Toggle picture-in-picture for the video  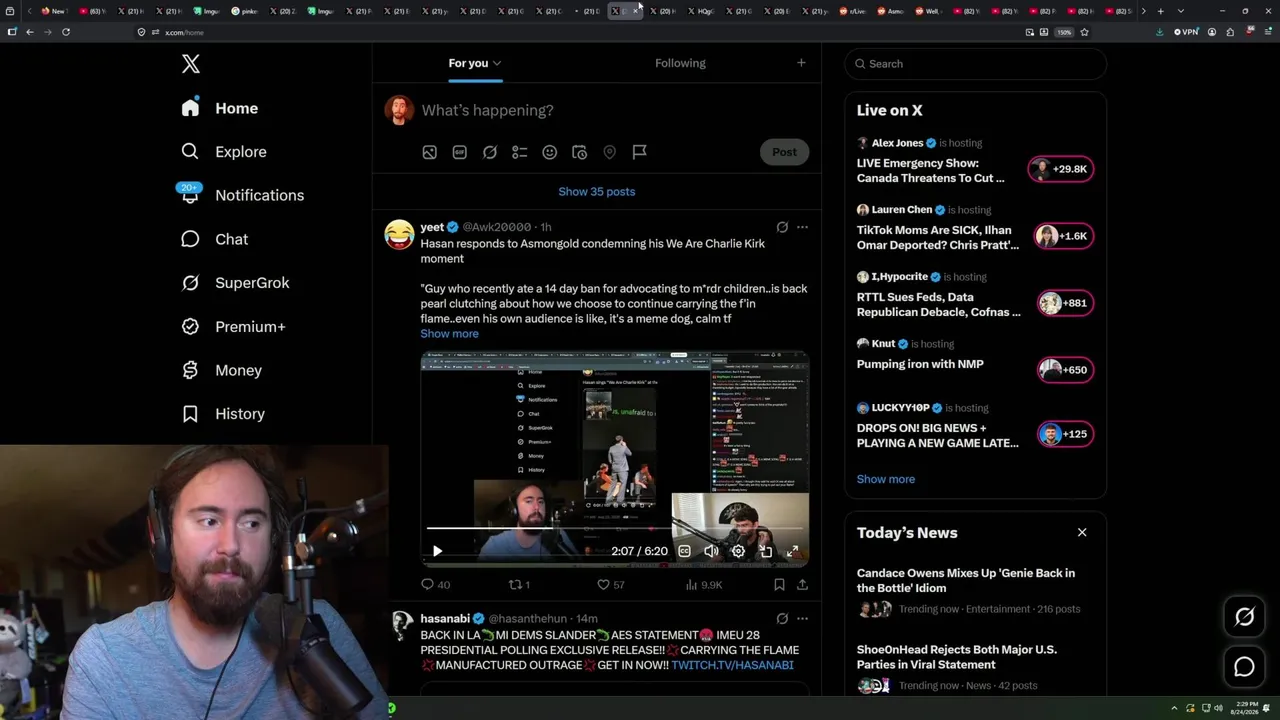(x=765, y=551)
